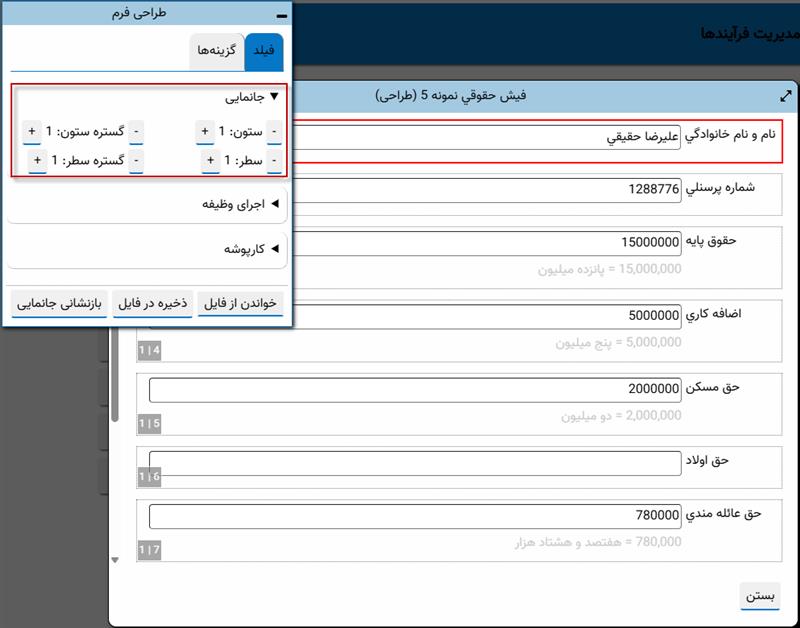Decrease گستره ستون (column span) with minus

coord(136,132)
